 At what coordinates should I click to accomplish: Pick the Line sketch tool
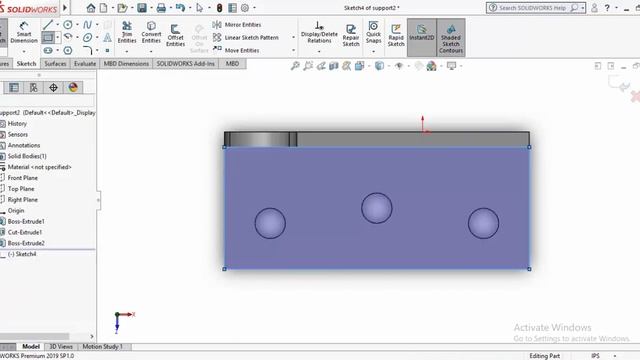48,25
